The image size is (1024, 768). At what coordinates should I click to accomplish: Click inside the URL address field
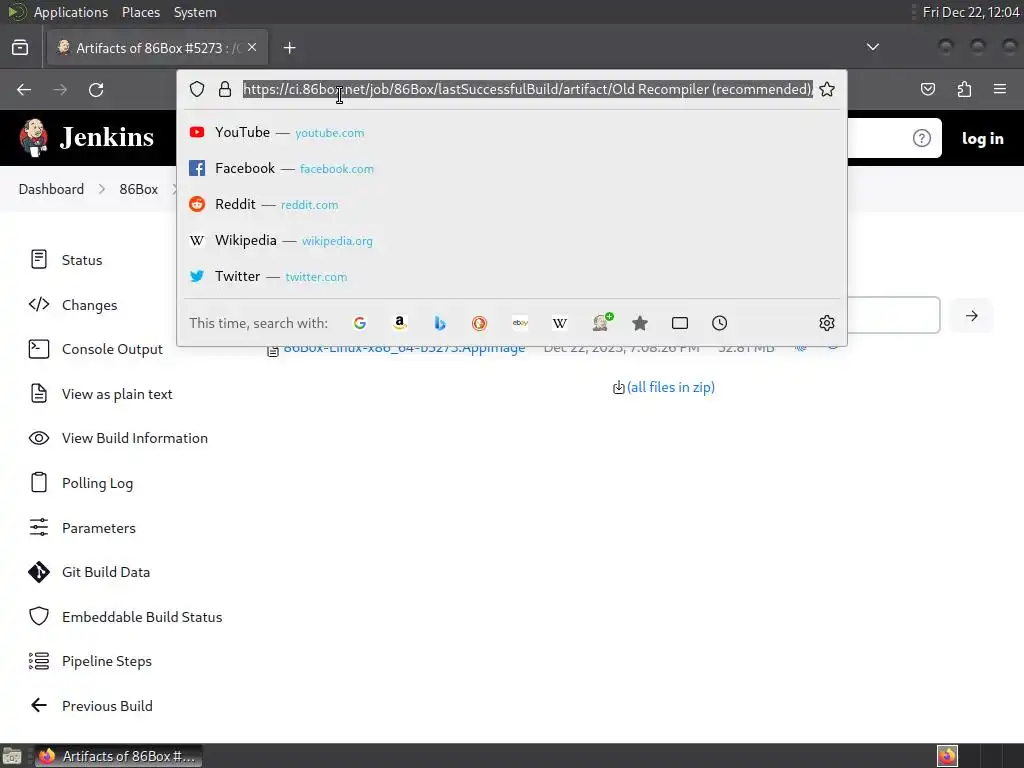pos(528,89)
